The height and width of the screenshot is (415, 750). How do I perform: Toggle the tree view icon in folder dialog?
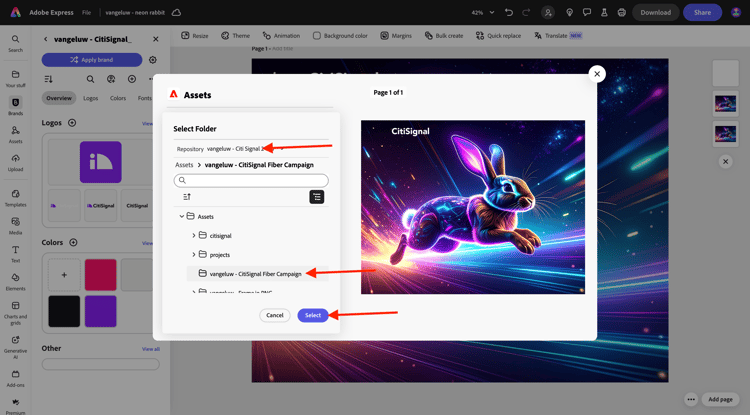tap(317, 197)
